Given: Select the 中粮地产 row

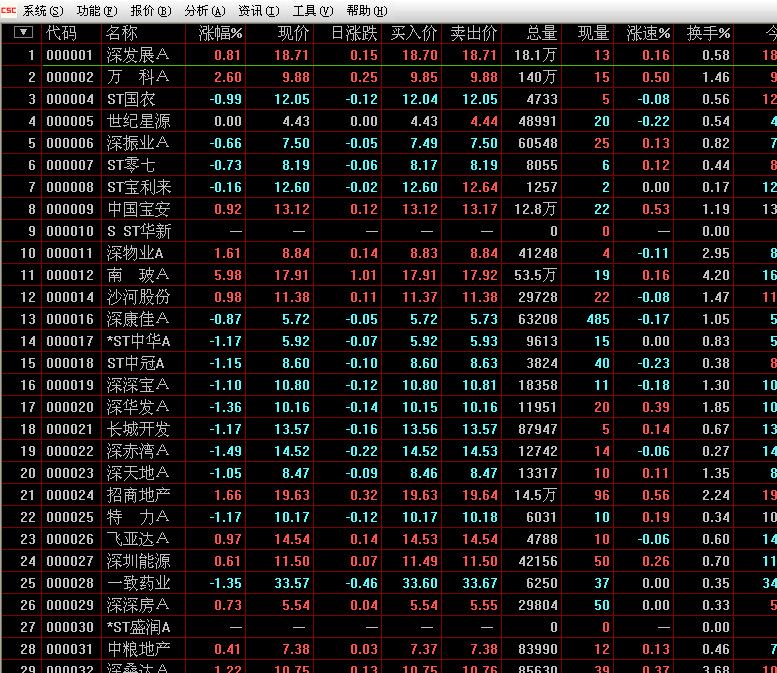Looking at the screenshot, I should (x=138, y=649).
